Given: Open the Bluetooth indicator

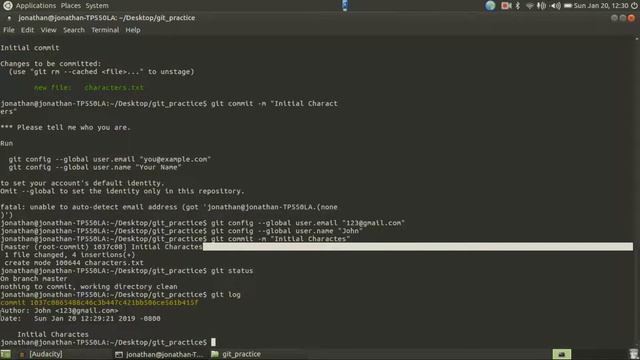Looking at the screenshot, I should pos(518,5).
